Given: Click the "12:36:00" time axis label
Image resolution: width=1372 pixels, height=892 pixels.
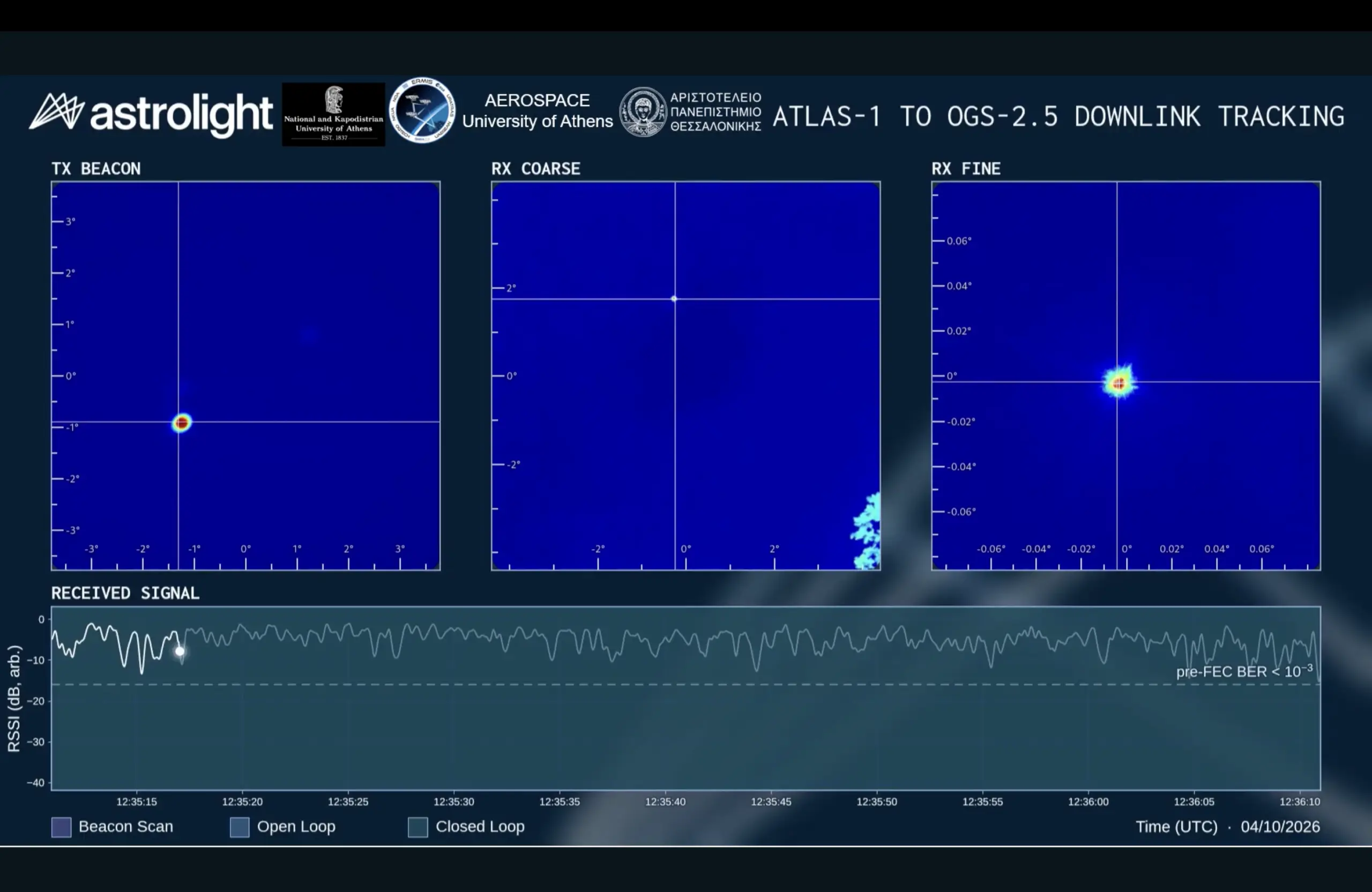Looking at the screenshot, I should 1088,801.
